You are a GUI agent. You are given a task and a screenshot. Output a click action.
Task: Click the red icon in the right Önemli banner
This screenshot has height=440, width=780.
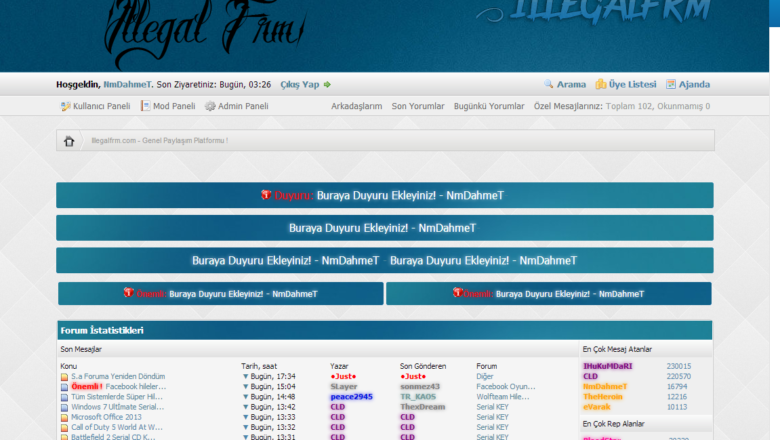(x=458, y=292)
